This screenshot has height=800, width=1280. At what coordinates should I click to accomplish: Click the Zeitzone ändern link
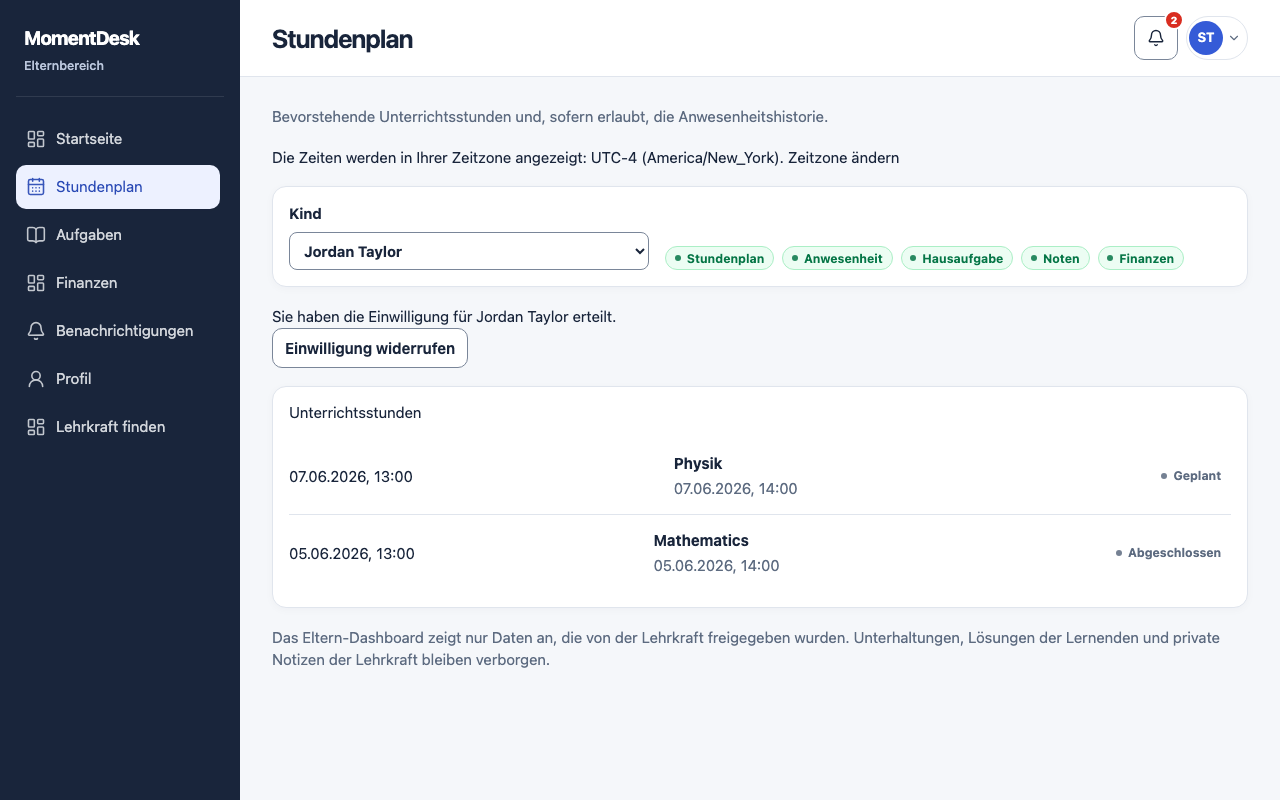(x=843, y=158)
